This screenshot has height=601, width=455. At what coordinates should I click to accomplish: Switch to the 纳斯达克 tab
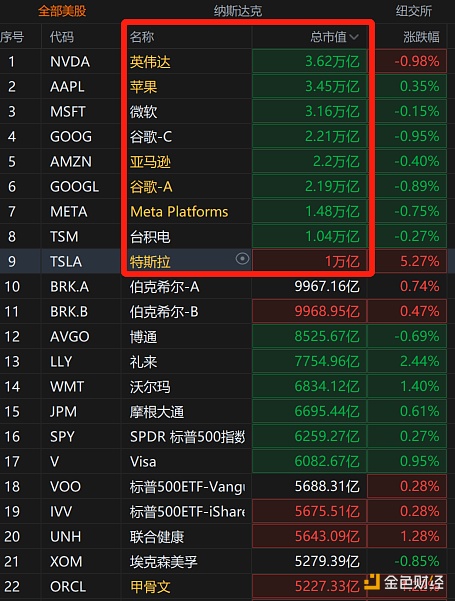(238, 11)
